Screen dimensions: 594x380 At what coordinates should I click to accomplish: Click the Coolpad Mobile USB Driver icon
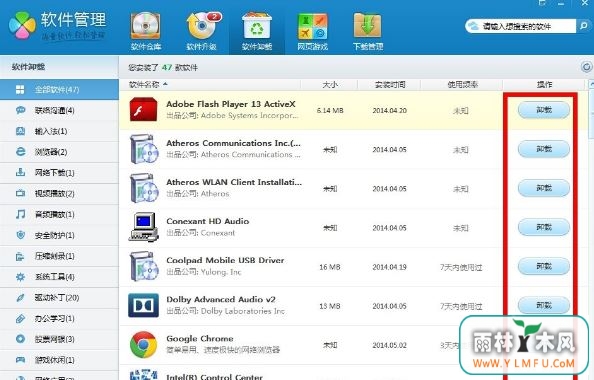tap(144, 266)
